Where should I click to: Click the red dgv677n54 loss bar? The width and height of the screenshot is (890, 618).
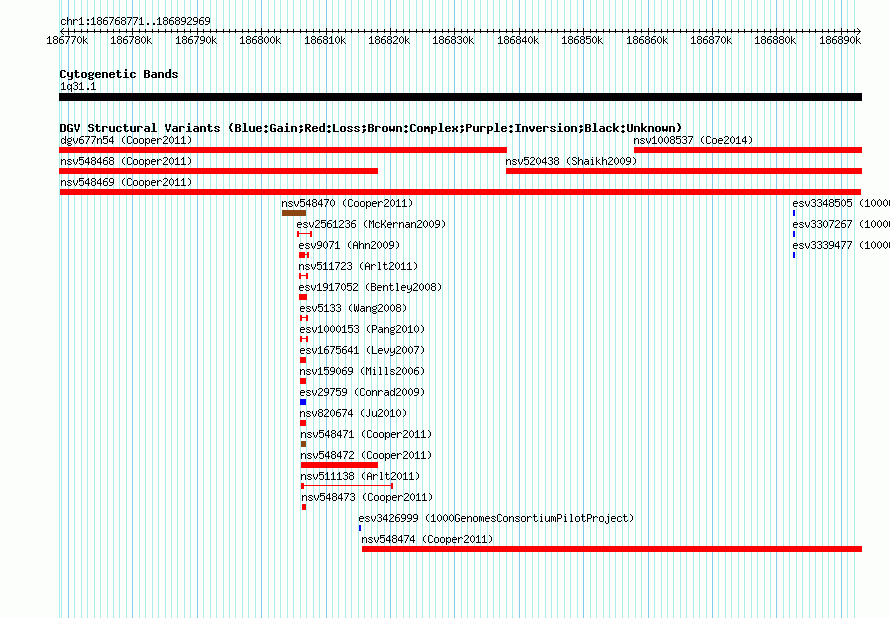(x=283, y=150)
